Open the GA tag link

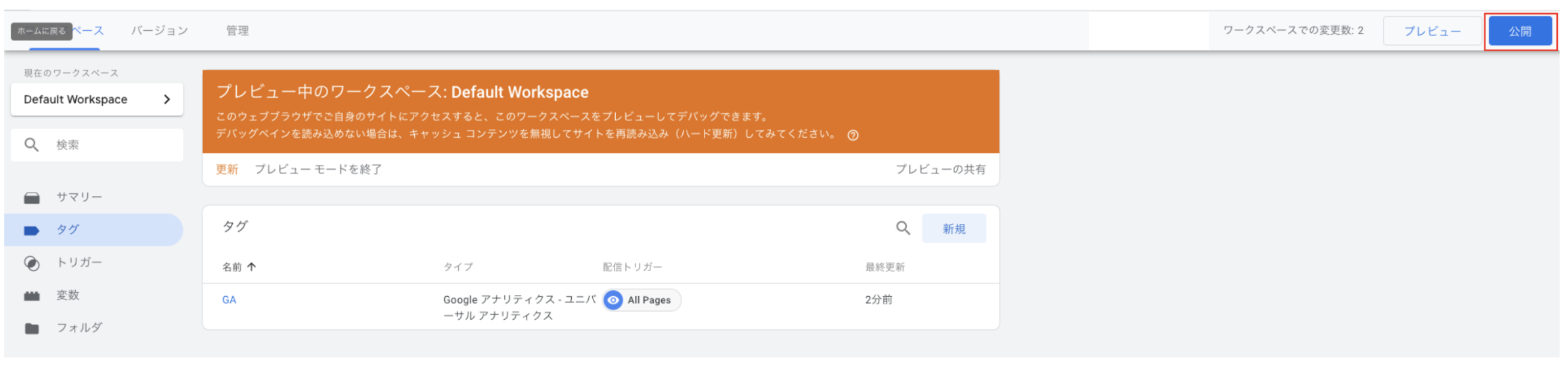point(229,300)
